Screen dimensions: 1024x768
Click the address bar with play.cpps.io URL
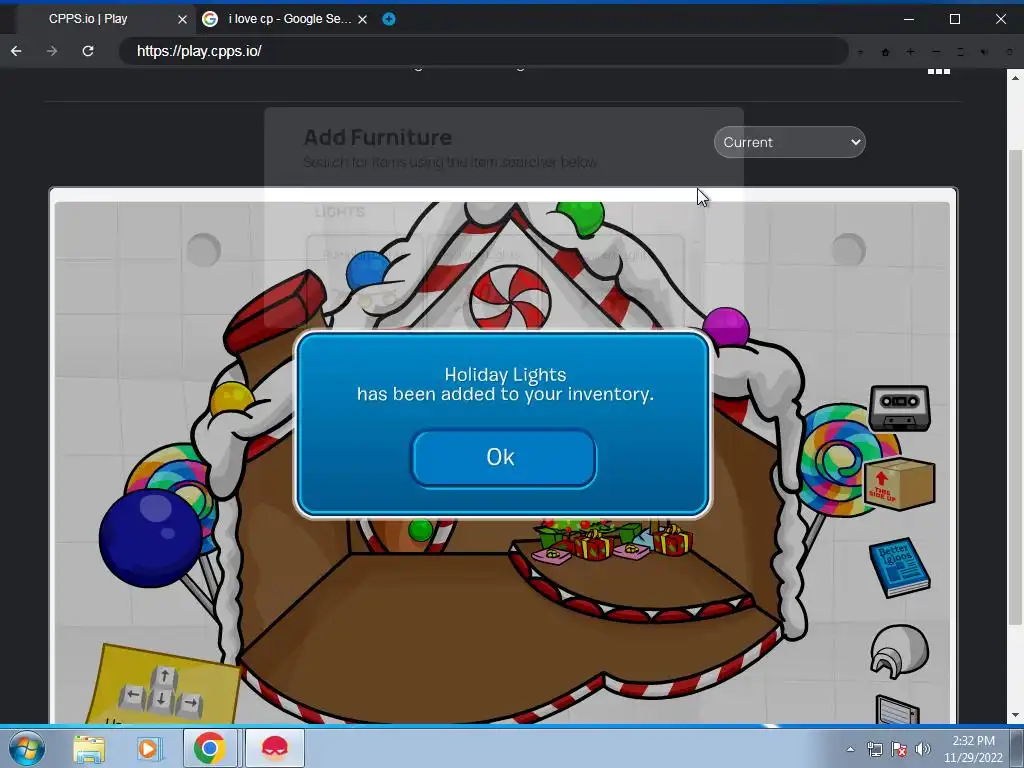483,51
